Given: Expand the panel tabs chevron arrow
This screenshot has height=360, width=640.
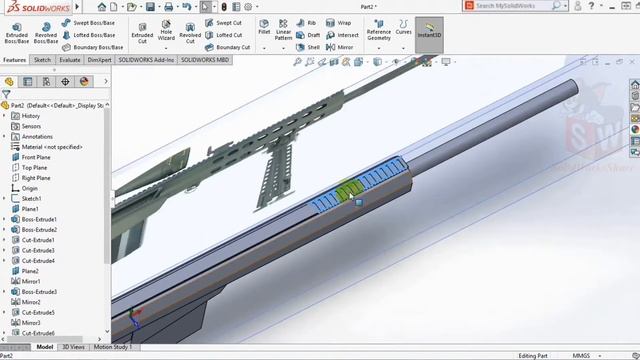Looking at the screenshot, I should pos(106,82).
